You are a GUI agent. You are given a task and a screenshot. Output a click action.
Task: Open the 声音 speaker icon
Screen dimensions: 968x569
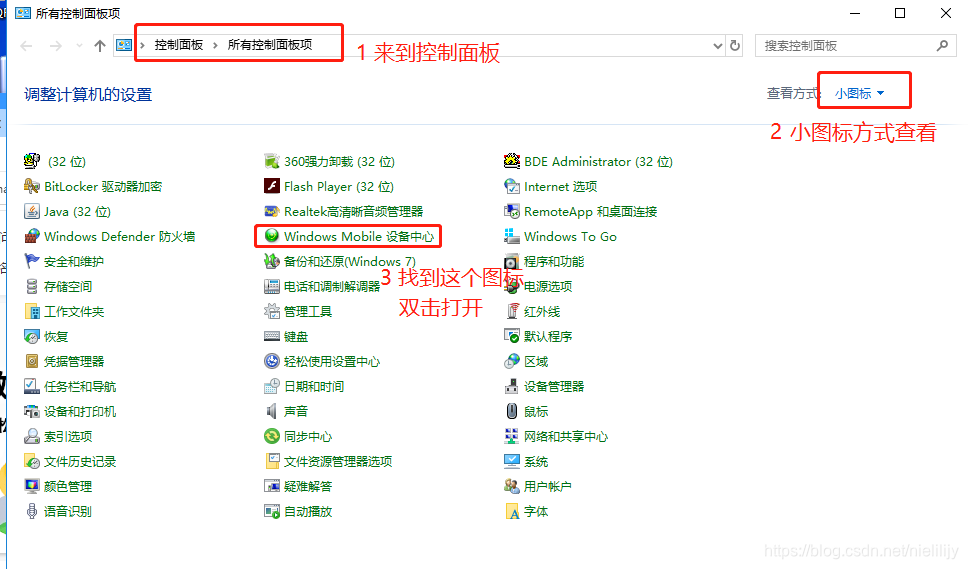(x=272, y=411)
